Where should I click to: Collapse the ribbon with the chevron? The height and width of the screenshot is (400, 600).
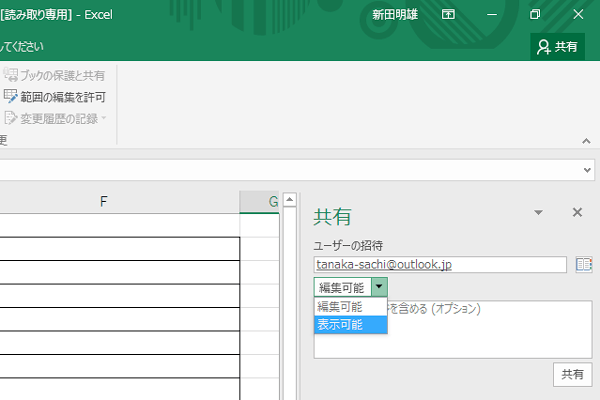[x=586, y=141]
